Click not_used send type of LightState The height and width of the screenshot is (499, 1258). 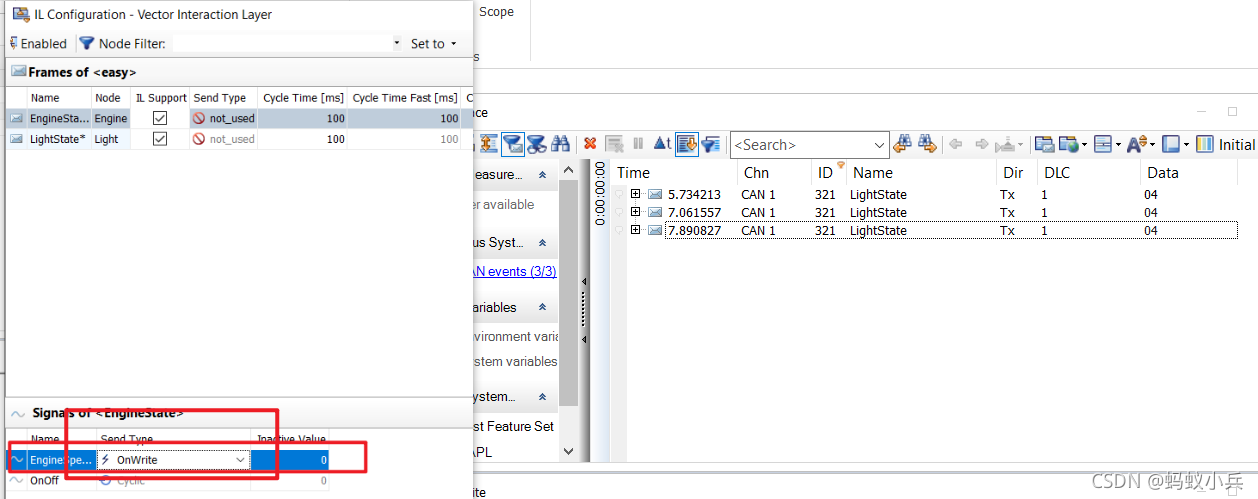tap(224, 139)
